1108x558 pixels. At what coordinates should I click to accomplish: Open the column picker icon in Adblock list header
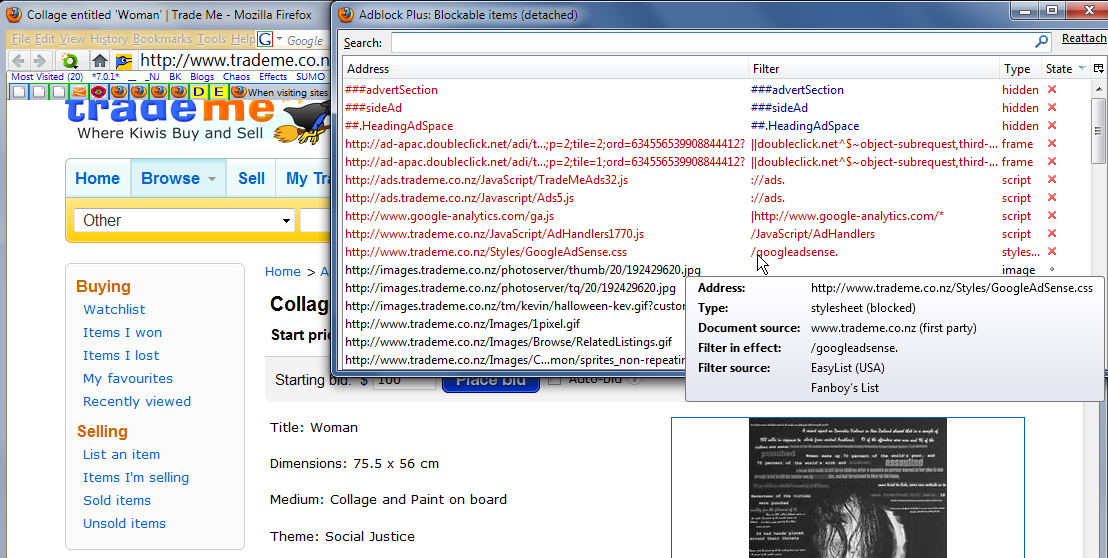[x=1098, y=69]
